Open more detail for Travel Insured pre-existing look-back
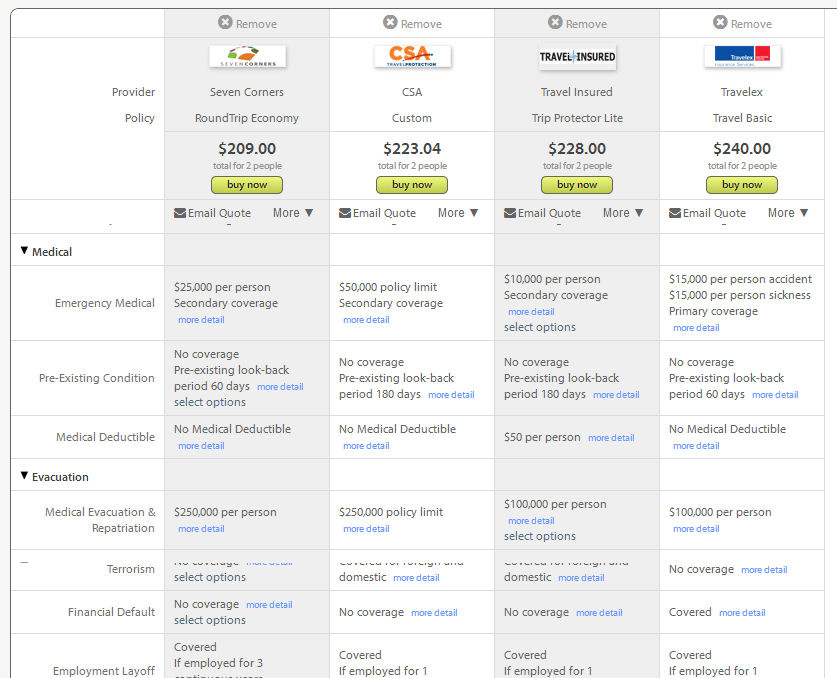Image resolution: width=837 pixels, height=678 pixels. 616,395
